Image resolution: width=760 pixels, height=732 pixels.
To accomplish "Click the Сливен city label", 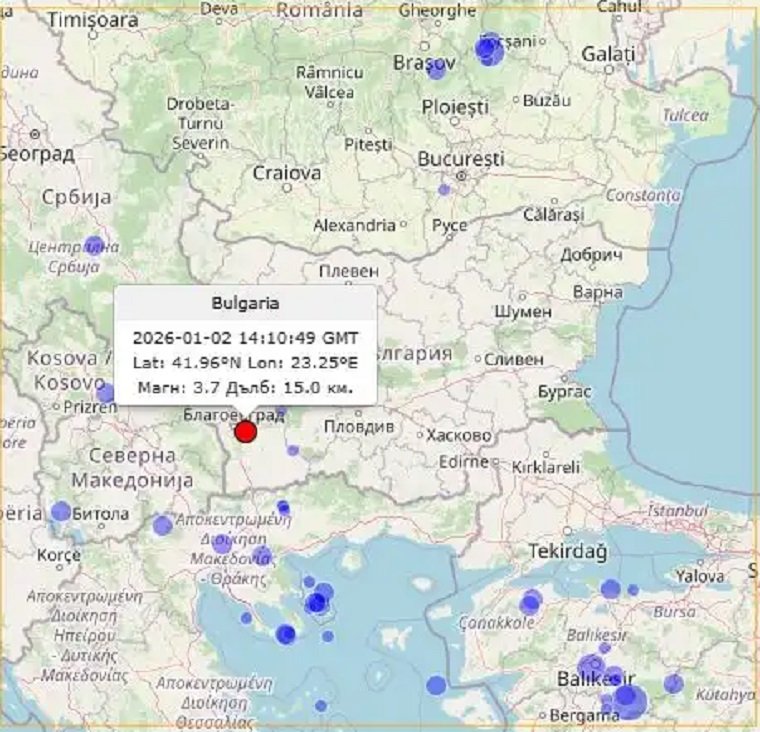I will pos(514,359).
